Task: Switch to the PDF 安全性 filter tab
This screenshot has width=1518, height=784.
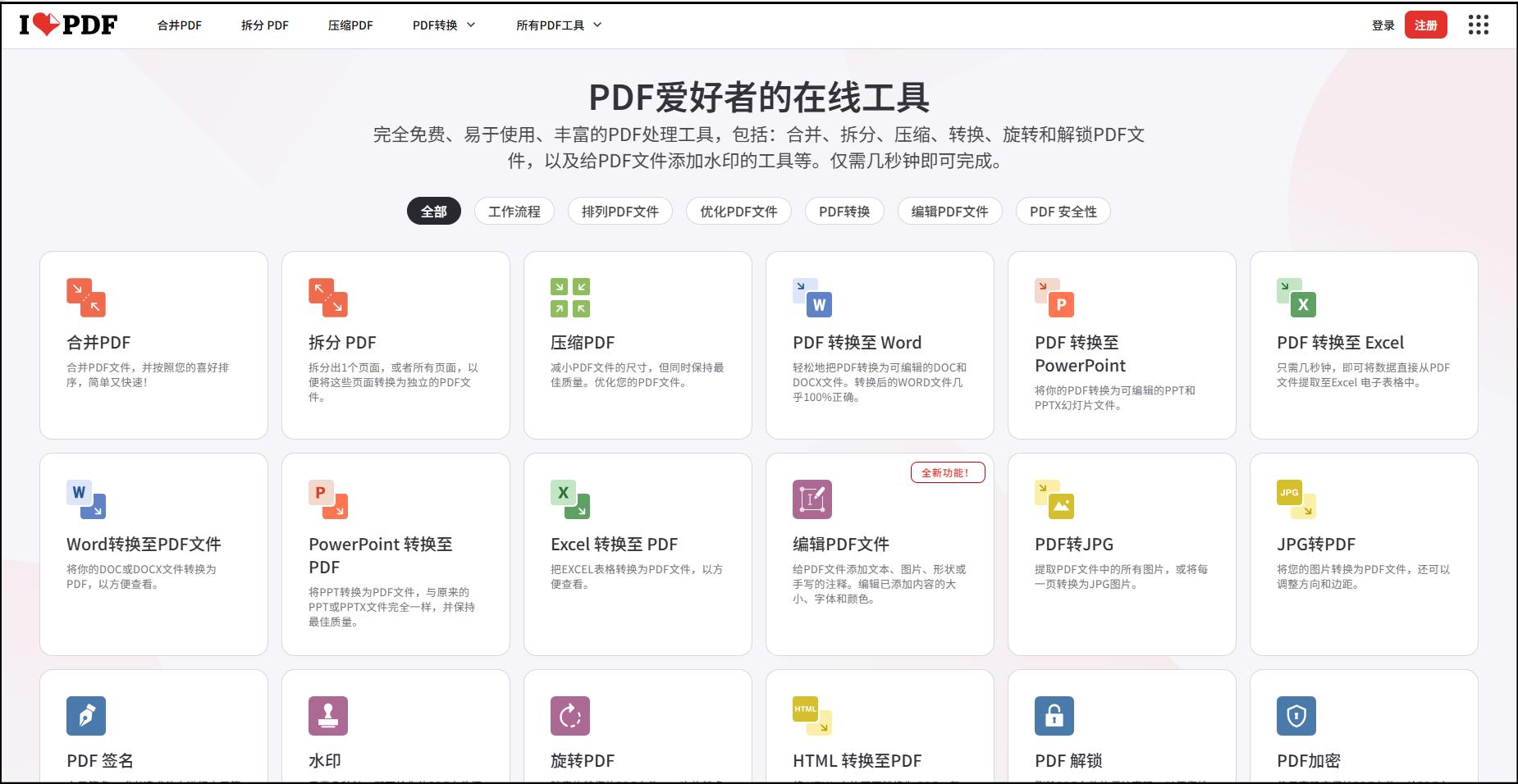Action: (1063, 212)
